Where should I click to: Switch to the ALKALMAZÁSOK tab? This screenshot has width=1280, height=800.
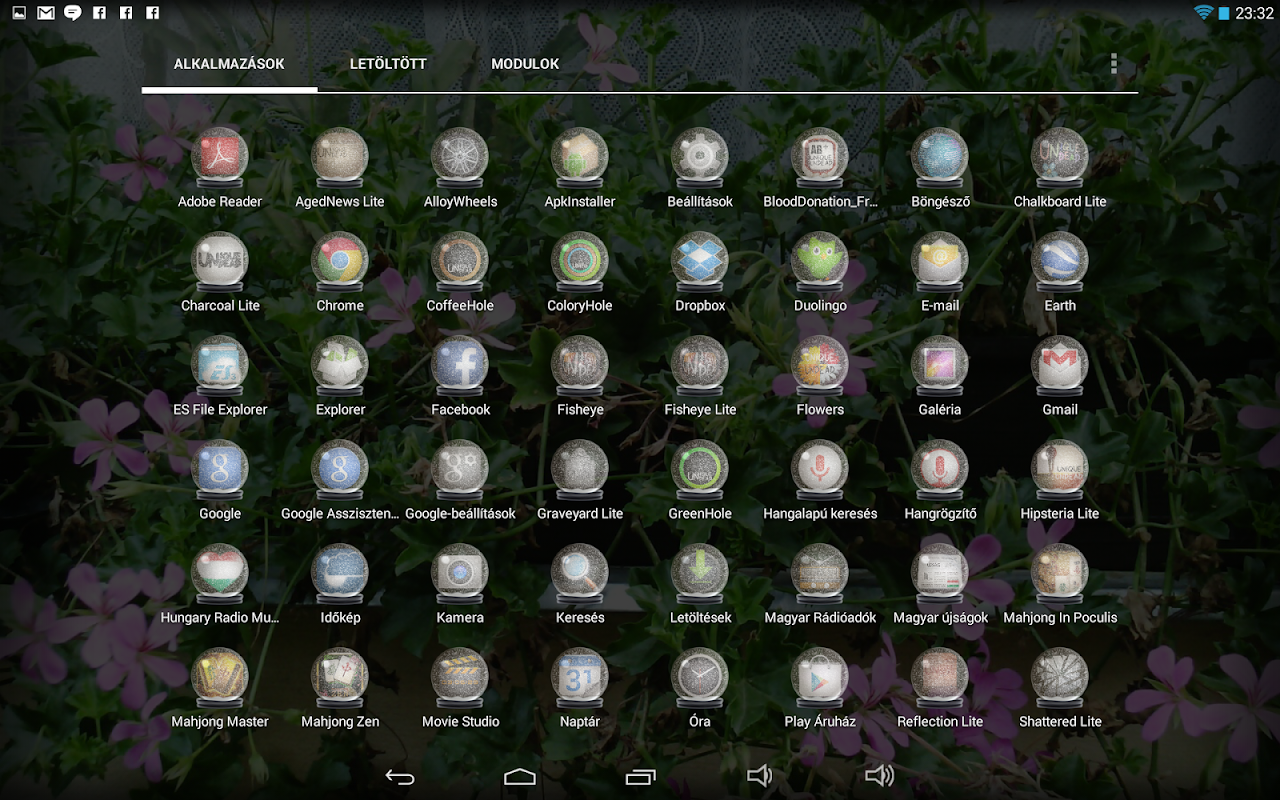[x=229, y=64]
